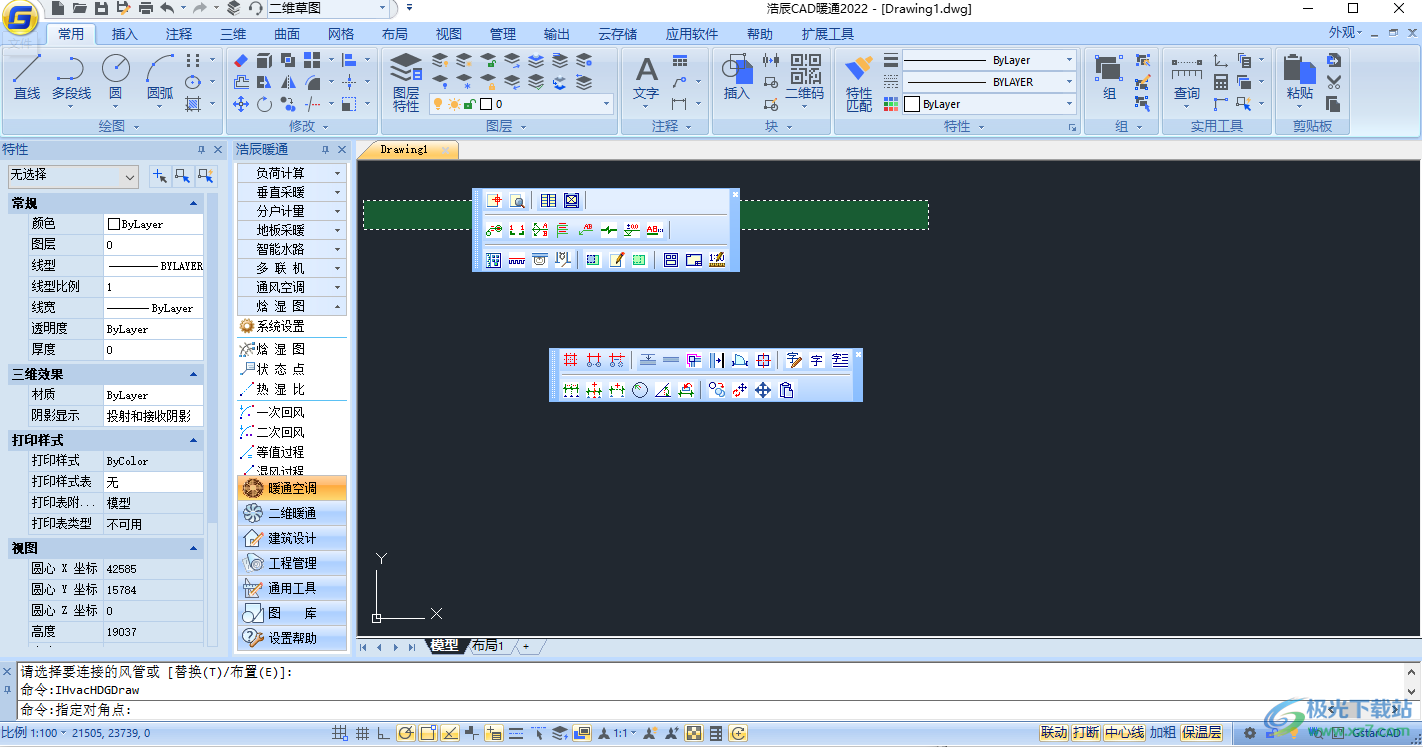Image resolution: width=1423 pixels, height=747 pixels.
Task: Toggle 联动 in the status bar
Action: [x=1054, y=733]
